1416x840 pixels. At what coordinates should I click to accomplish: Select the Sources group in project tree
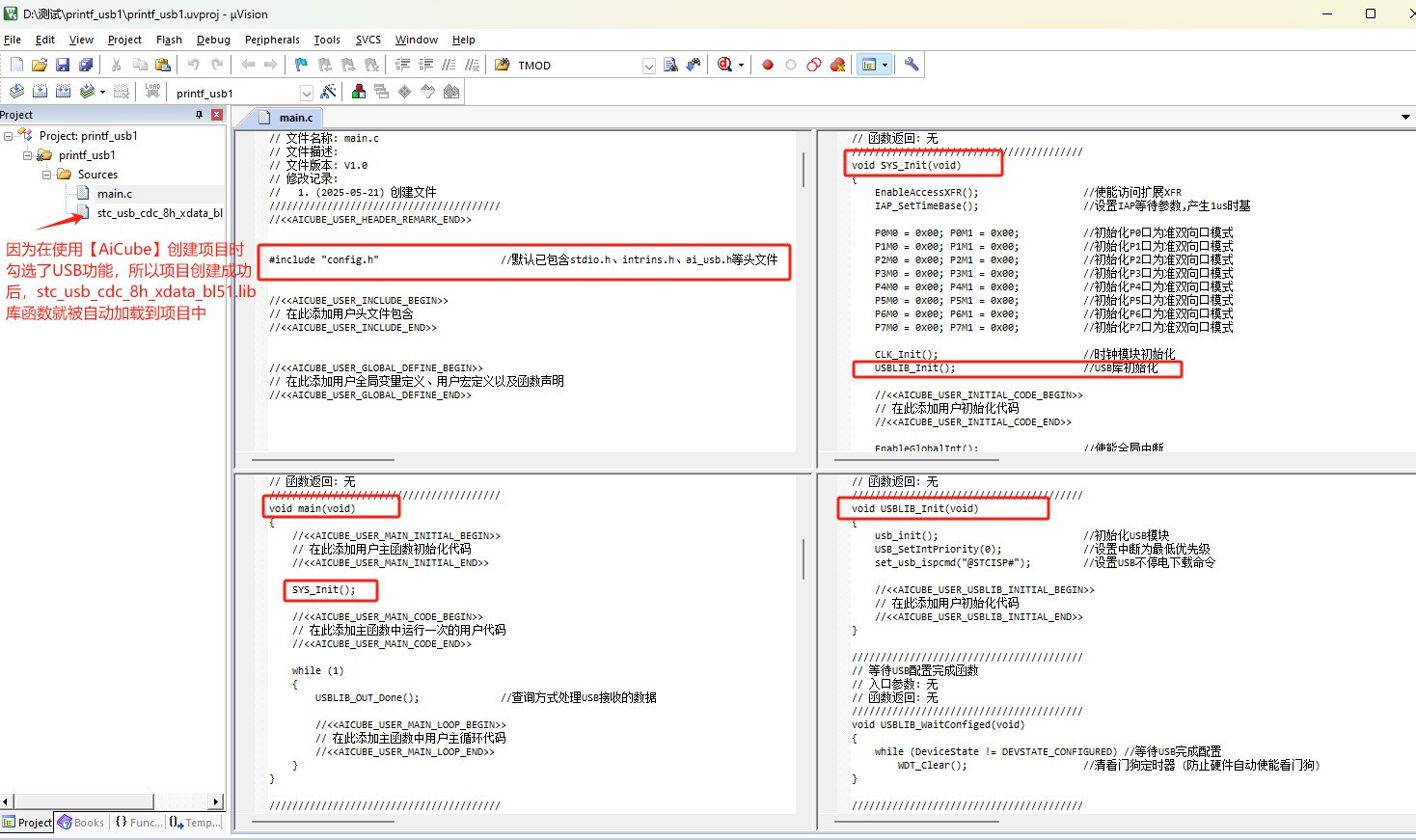[x=97, y=175]
